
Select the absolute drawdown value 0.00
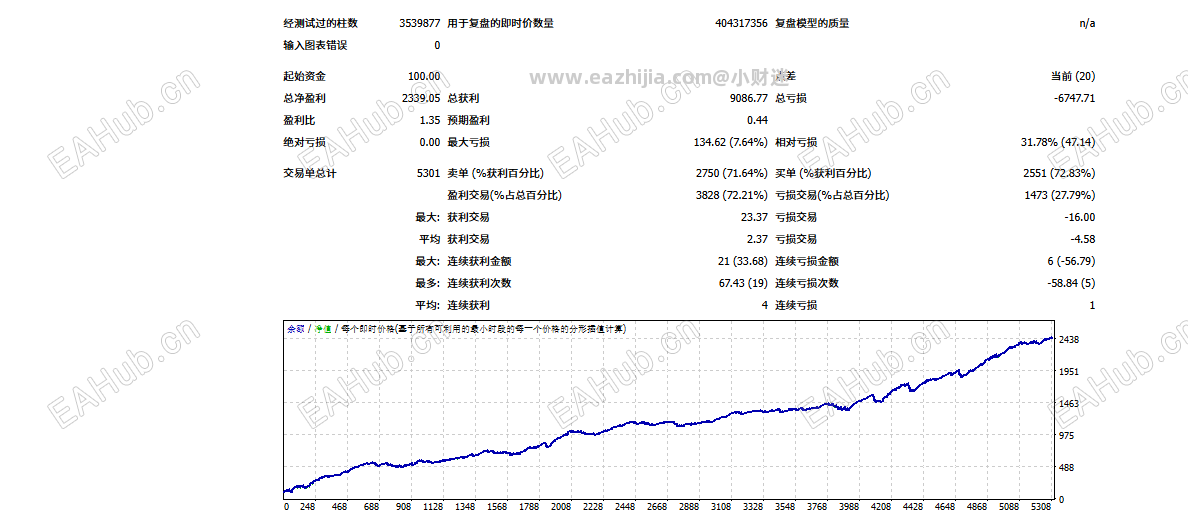[x=430, y=143]
